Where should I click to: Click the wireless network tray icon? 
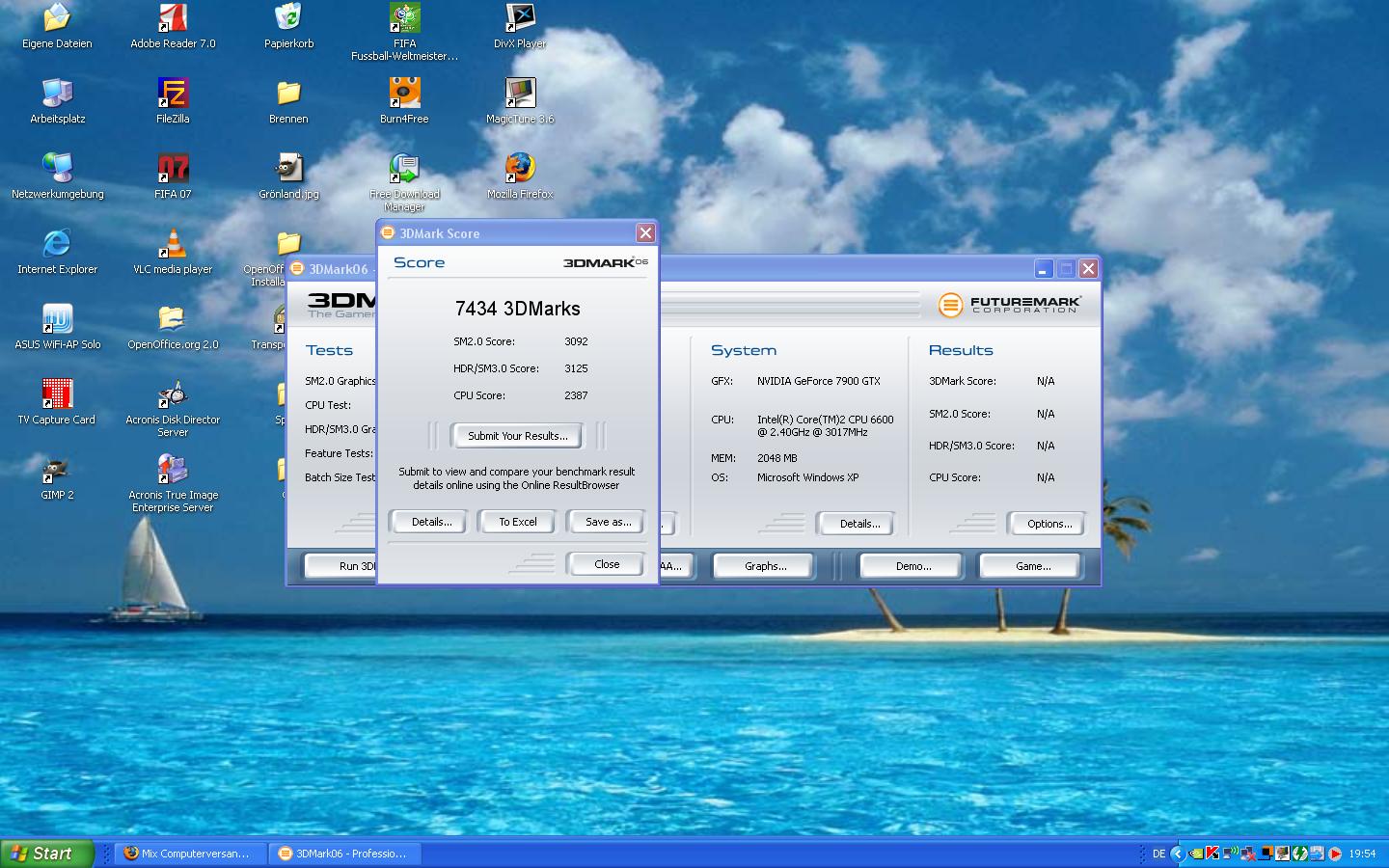tap(1231, 854)
